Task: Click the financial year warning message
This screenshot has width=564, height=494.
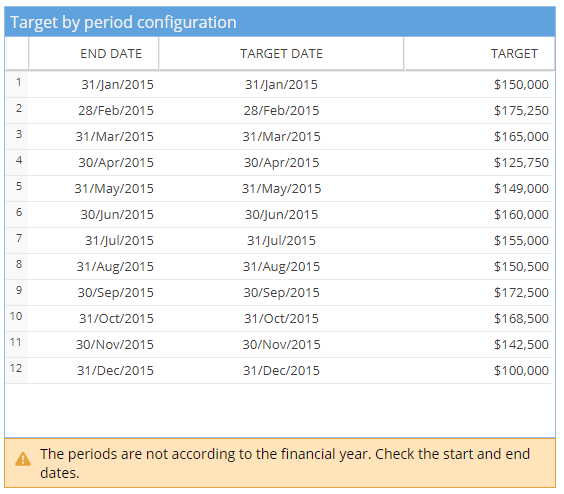Action: (x=285, y=463)
